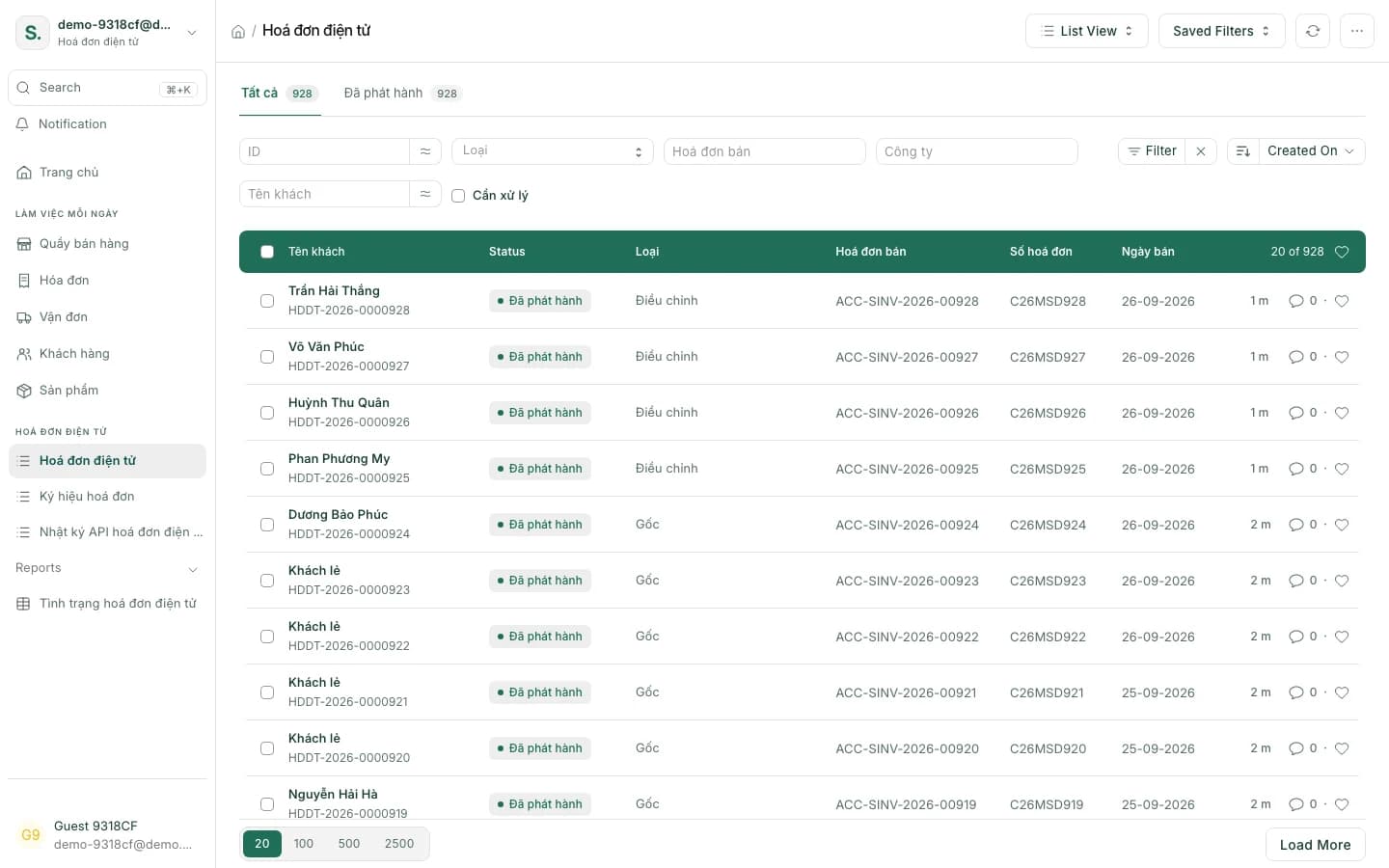
Task: Click the ACC-SINV-2026-00927 cell
Action: coord(907,357)
